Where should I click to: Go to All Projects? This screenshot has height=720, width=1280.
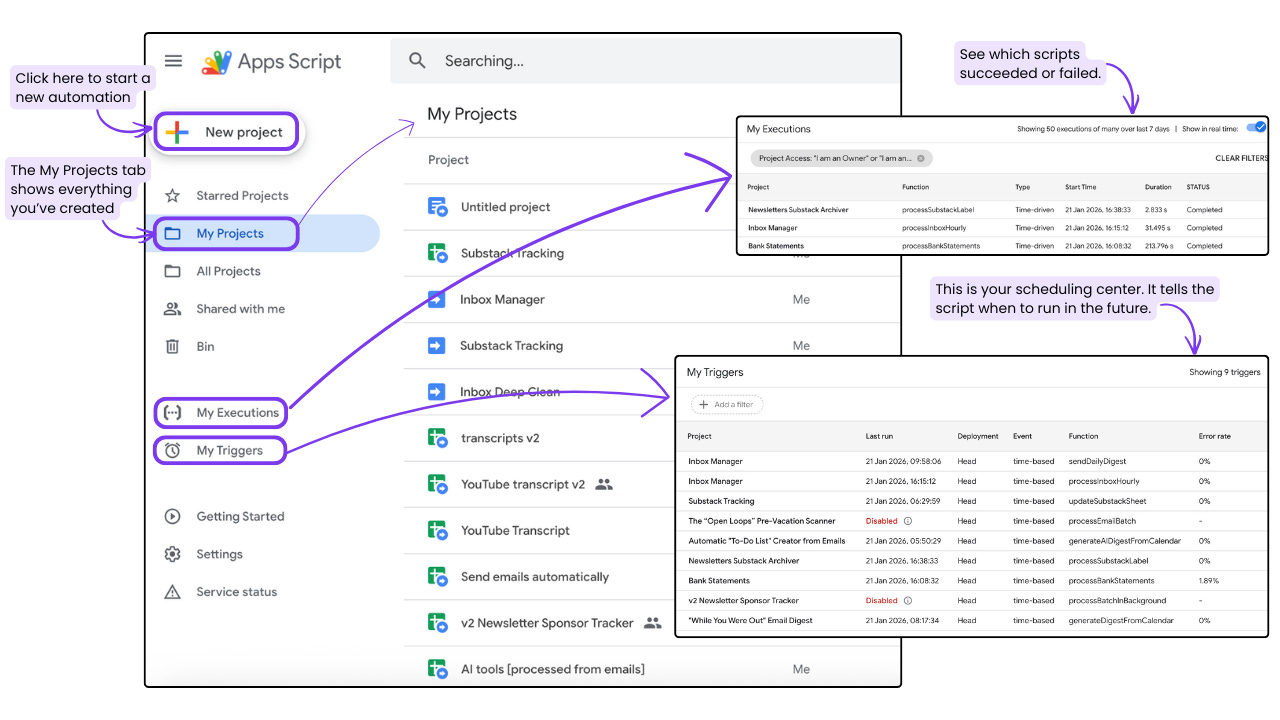point(228,271)
